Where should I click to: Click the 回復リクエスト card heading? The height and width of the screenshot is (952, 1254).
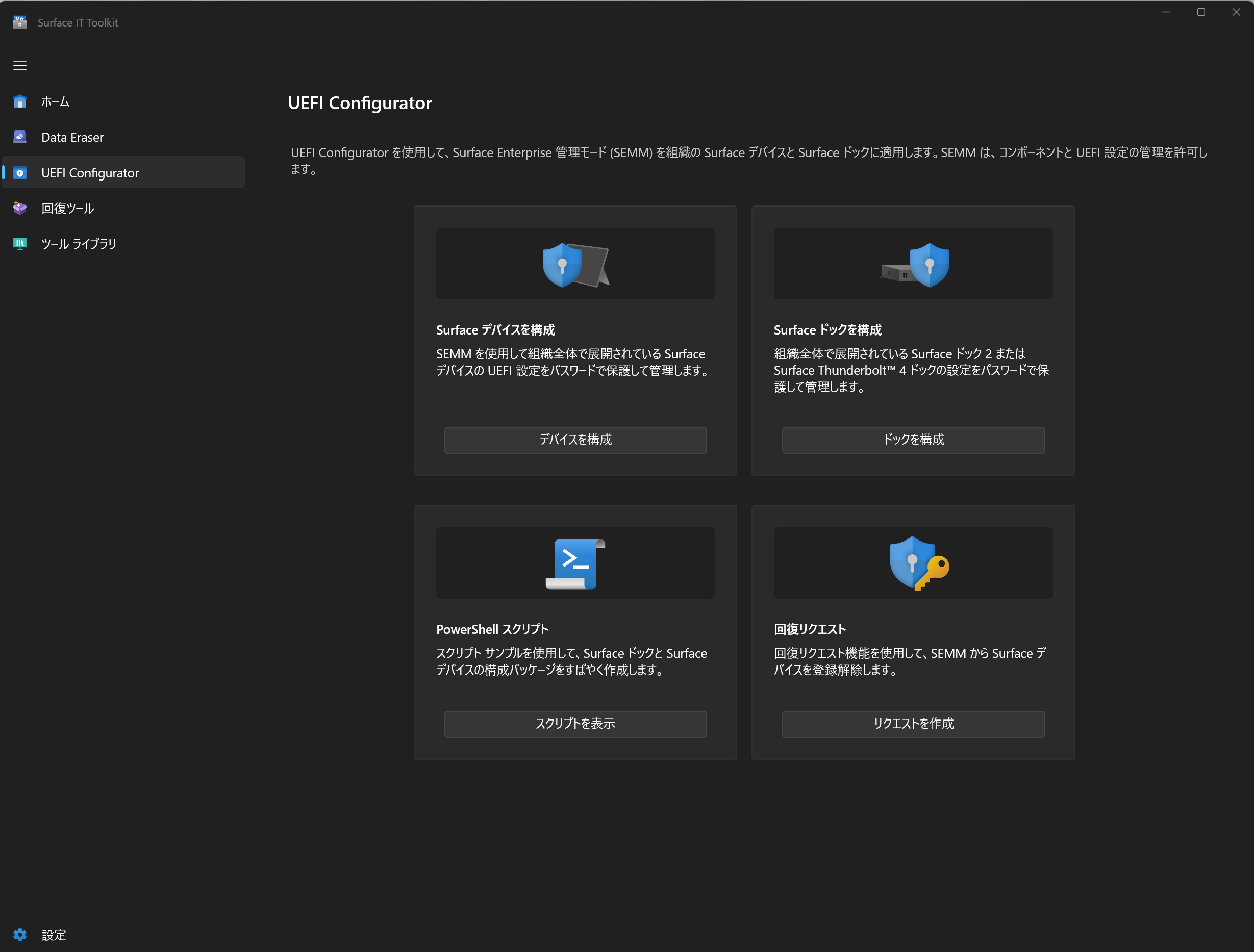coord(810,629)
